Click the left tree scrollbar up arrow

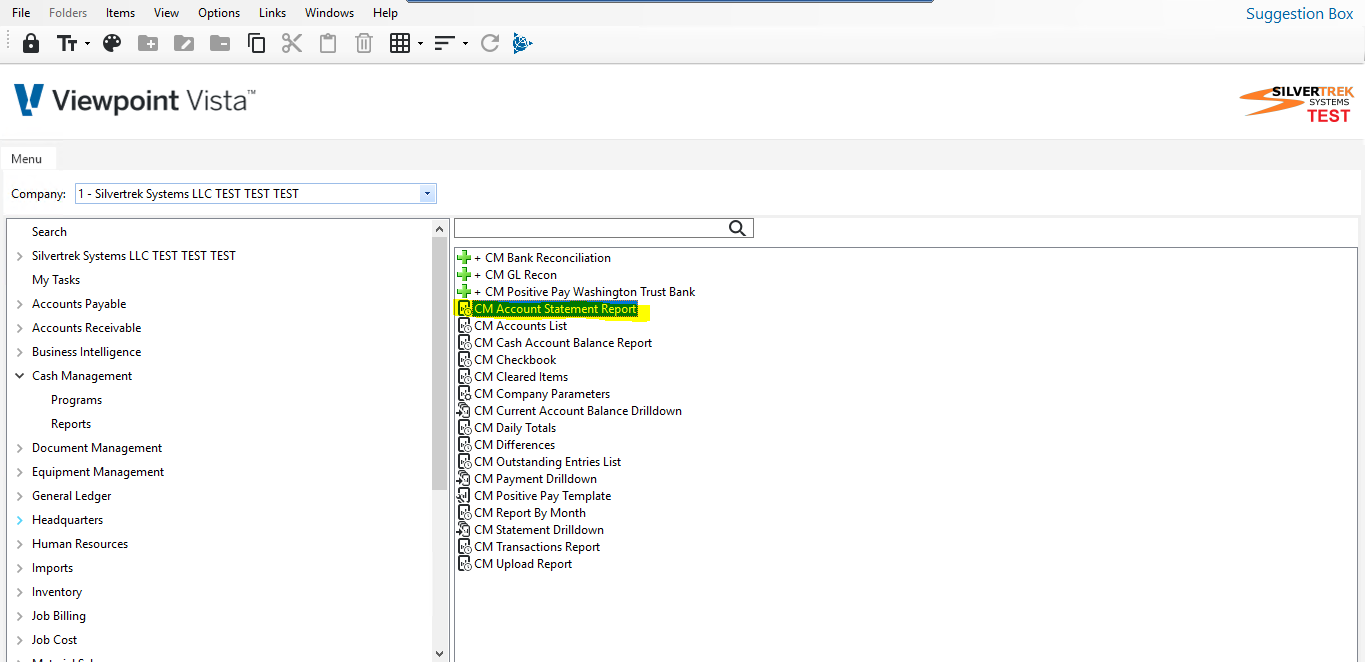coord(439,229)
